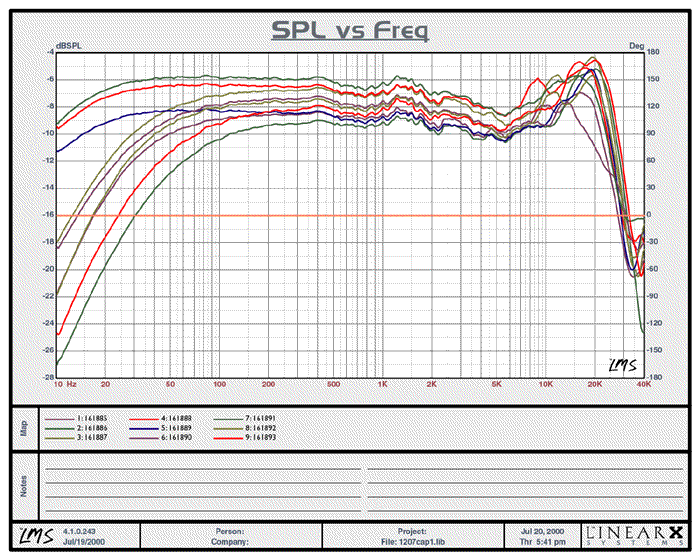The height and width of the screenshot is (560, 700).
Task: Click the '200' frequency axis label
Action: (x=268, y=384)
